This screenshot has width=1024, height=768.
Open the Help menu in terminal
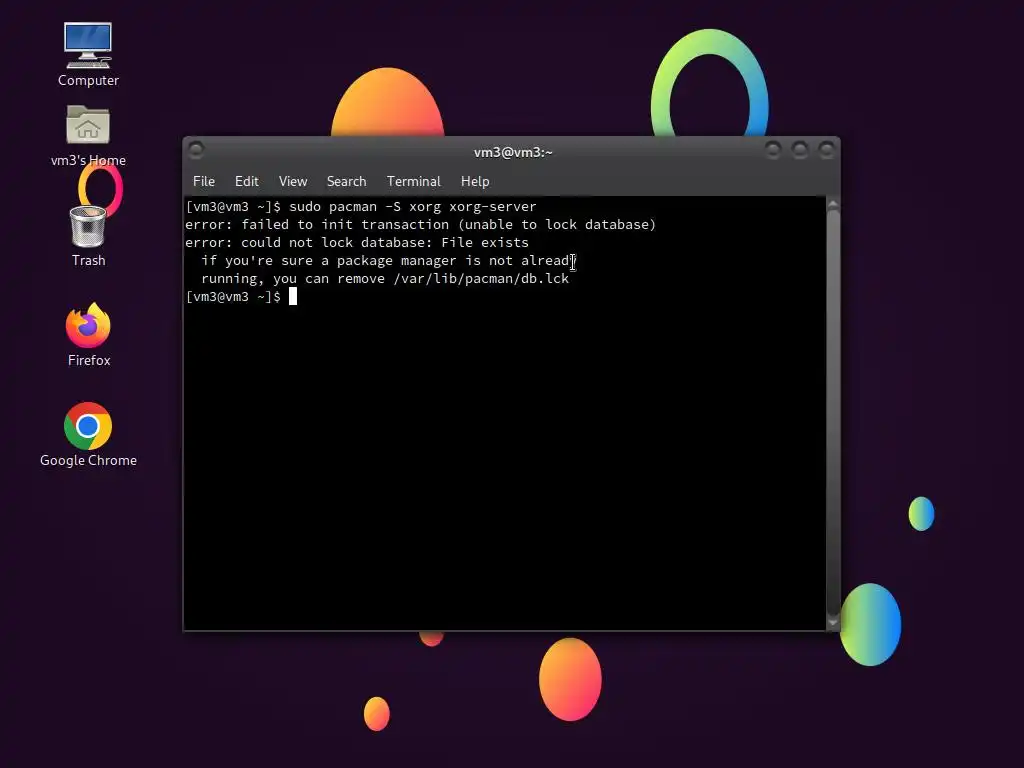tap(475, 182)
